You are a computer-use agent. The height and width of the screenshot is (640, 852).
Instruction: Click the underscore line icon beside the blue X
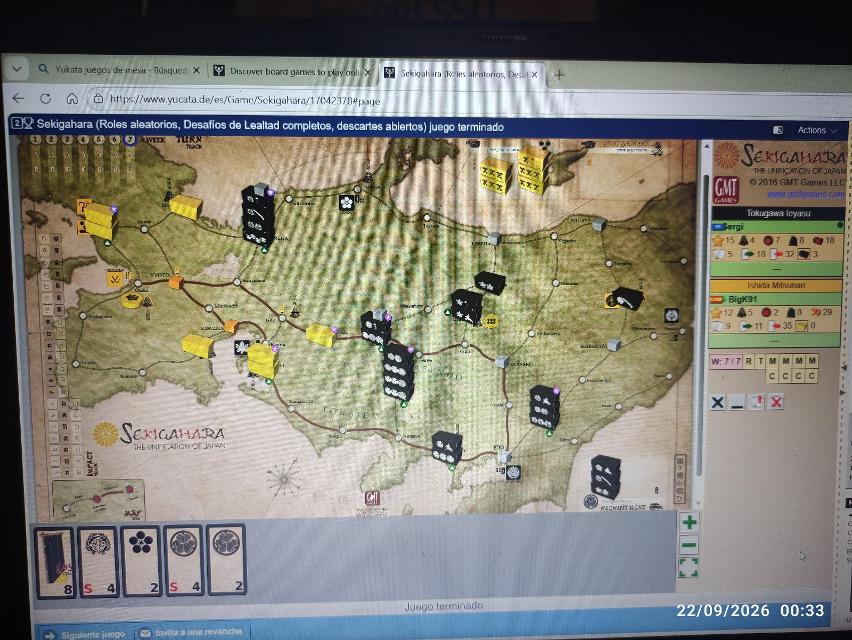click(x=737, y=403)
